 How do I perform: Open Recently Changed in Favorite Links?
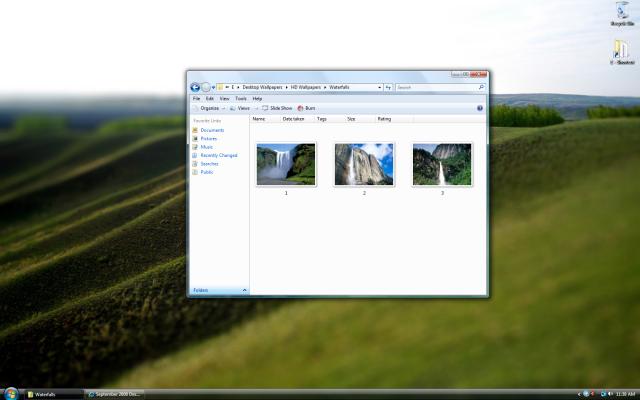click(219, 156)
